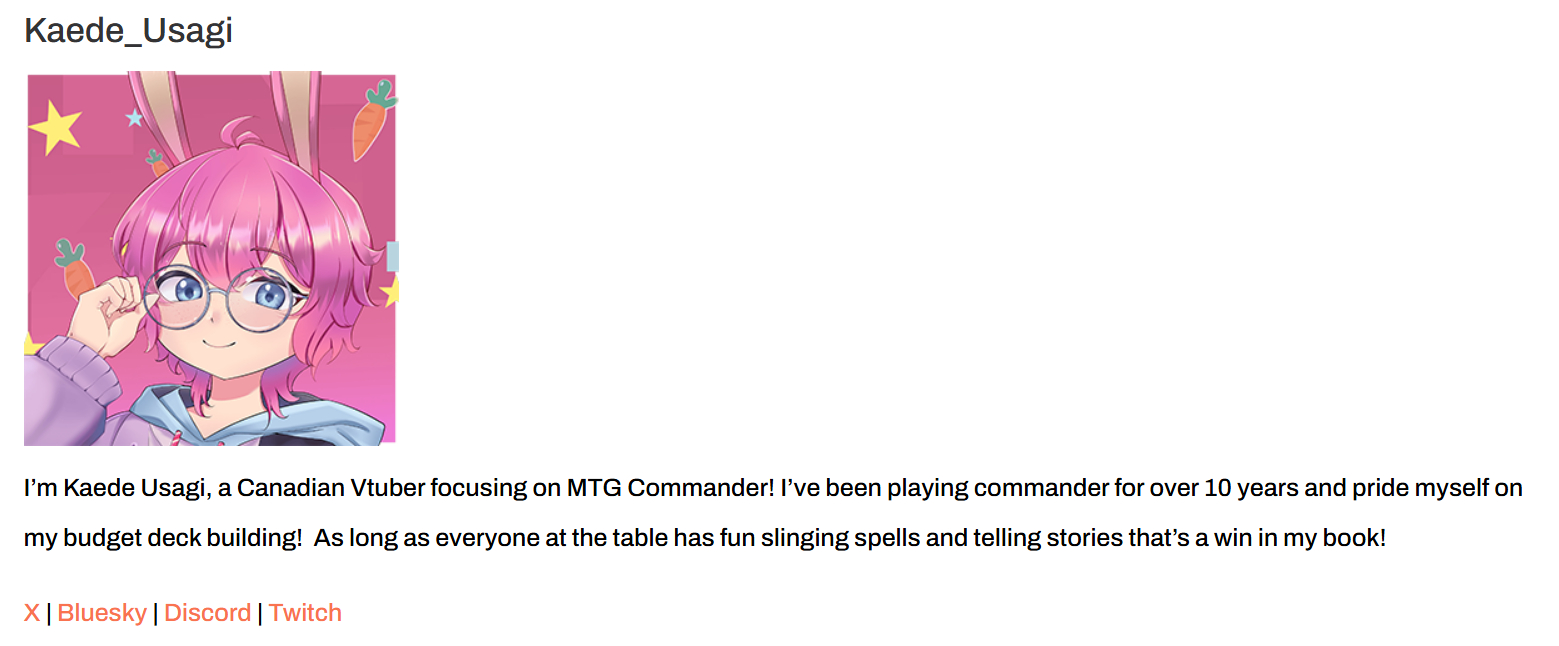Click the Kaede_Usagi heading
Screen dimensions: 1559x646
[128, 31]
